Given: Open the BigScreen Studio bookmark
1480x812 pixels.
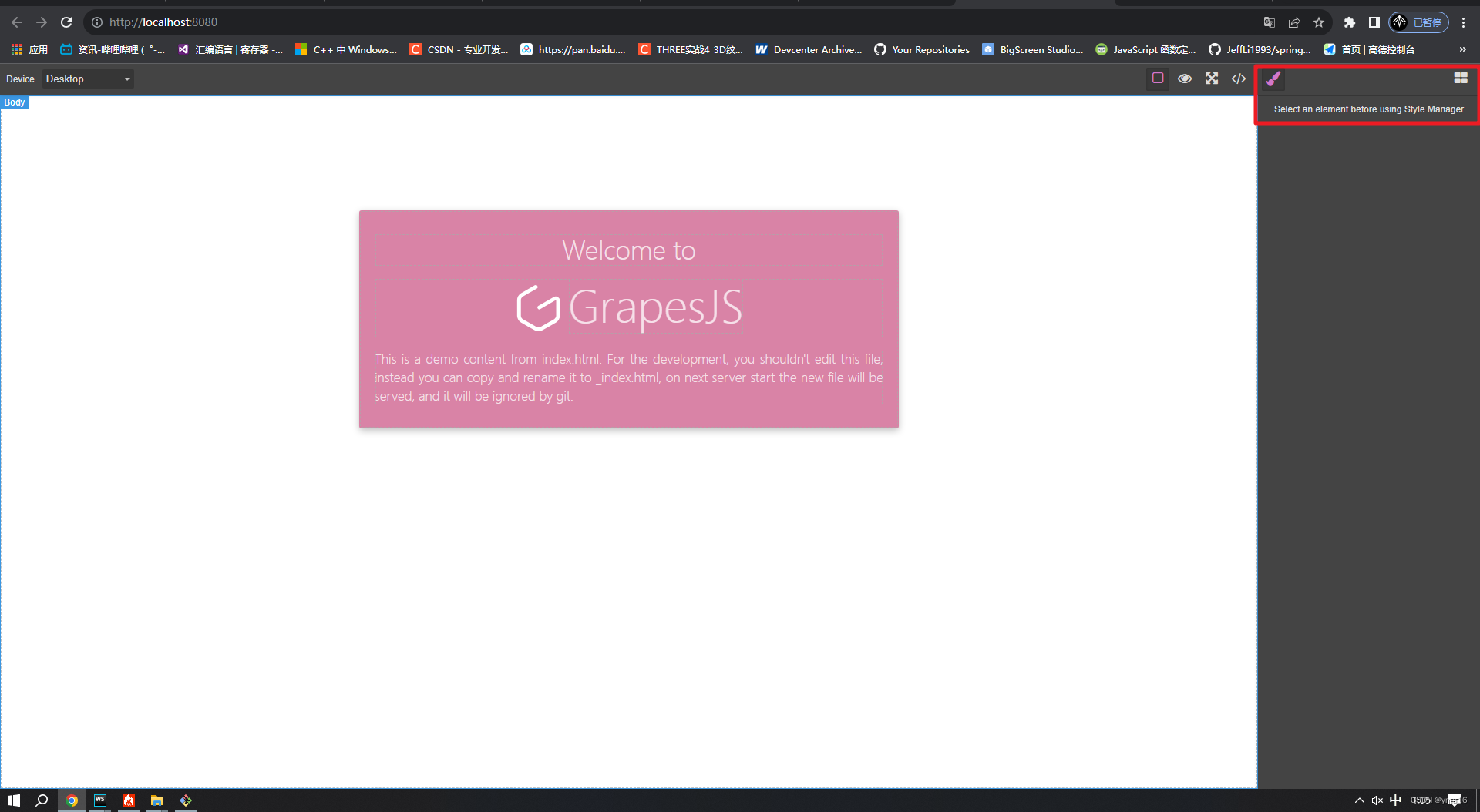Looking at the screenshot, I should 1033,49.
